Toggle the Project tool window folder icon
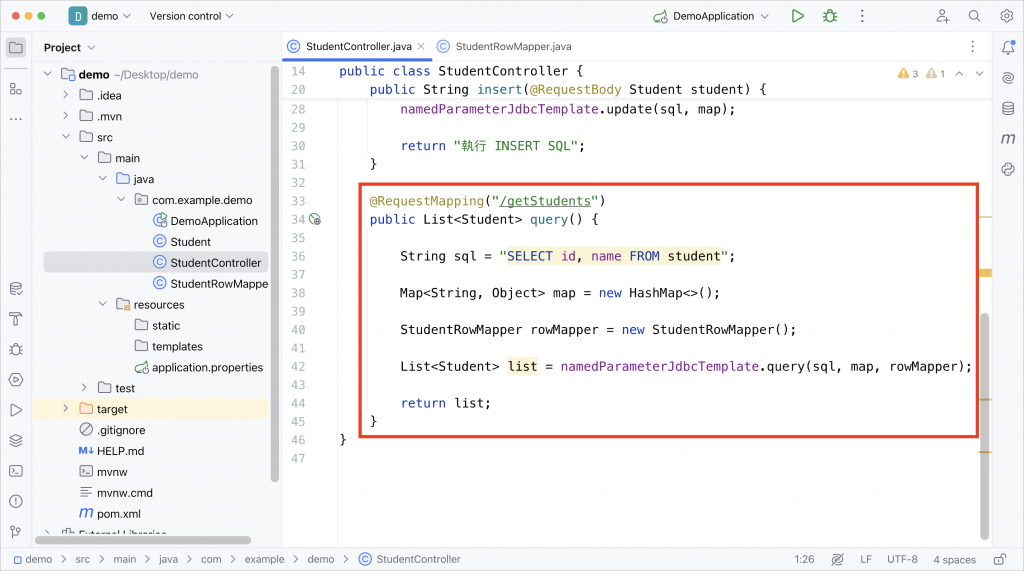Image resolution: width=1024 pixels, height=571 pixels. (16, 47)
